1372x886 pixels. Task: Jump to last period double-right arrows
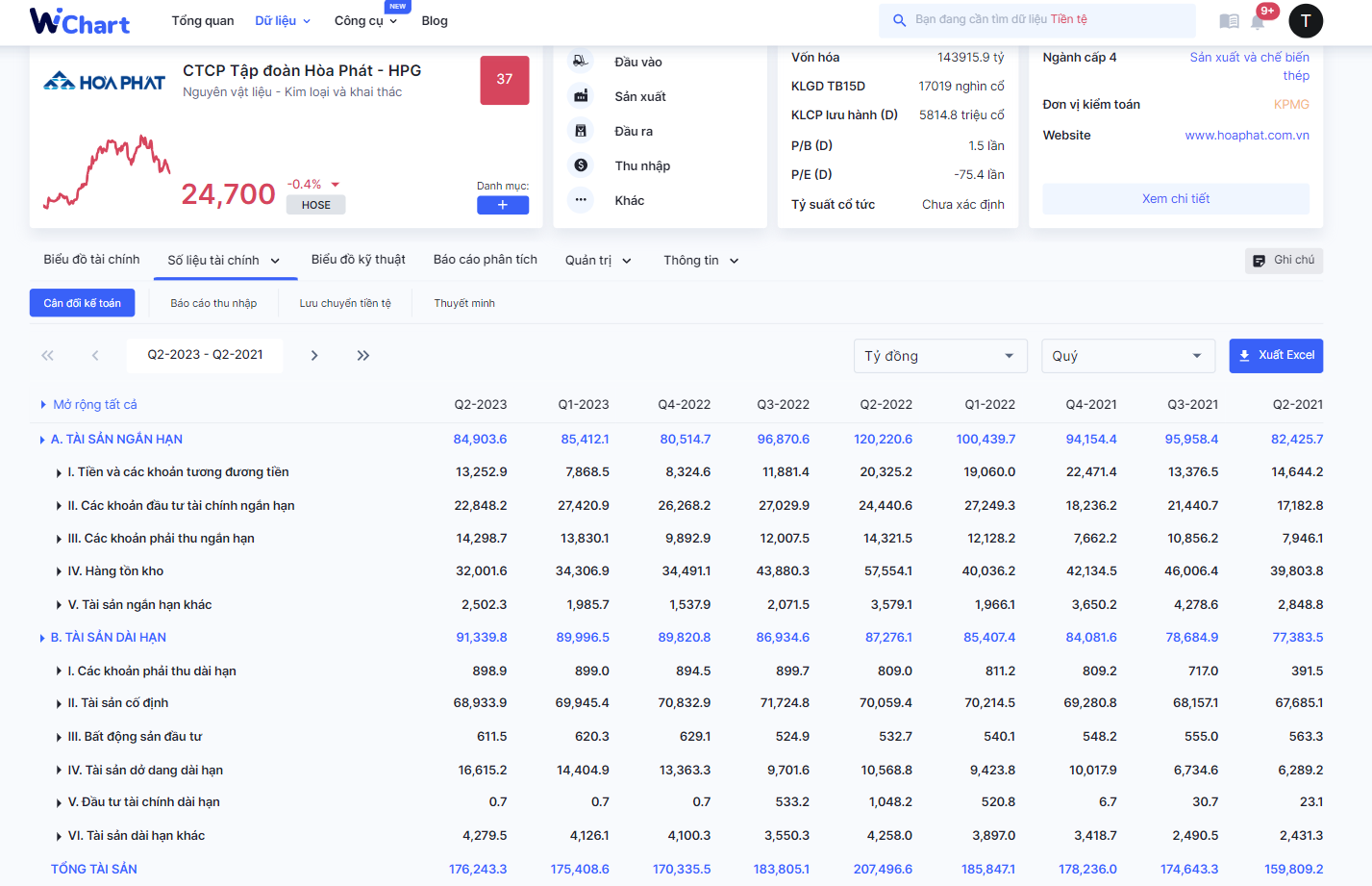click(362, 355)
